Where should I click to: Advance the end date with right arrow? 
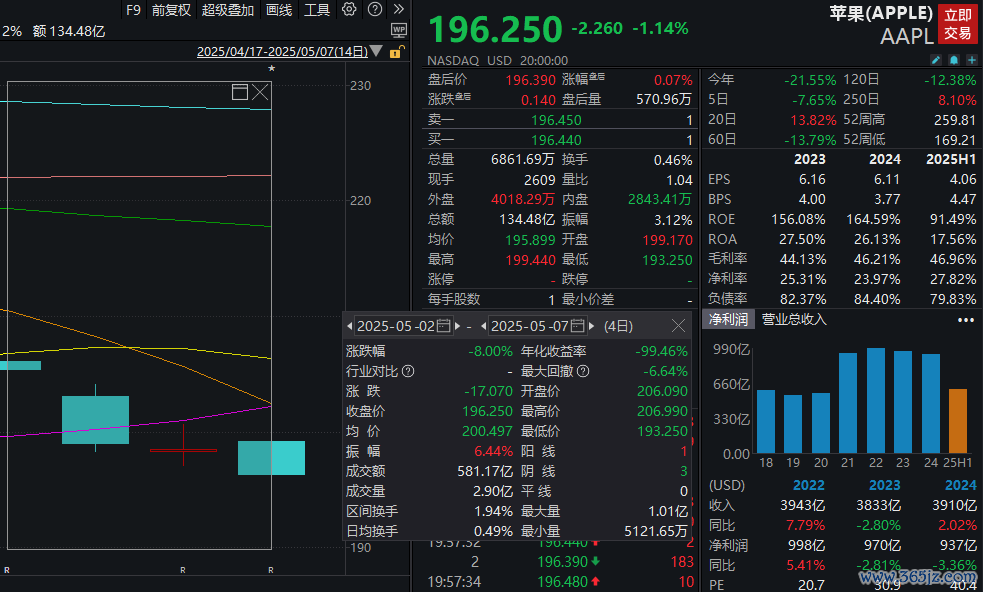click(591, 326)
